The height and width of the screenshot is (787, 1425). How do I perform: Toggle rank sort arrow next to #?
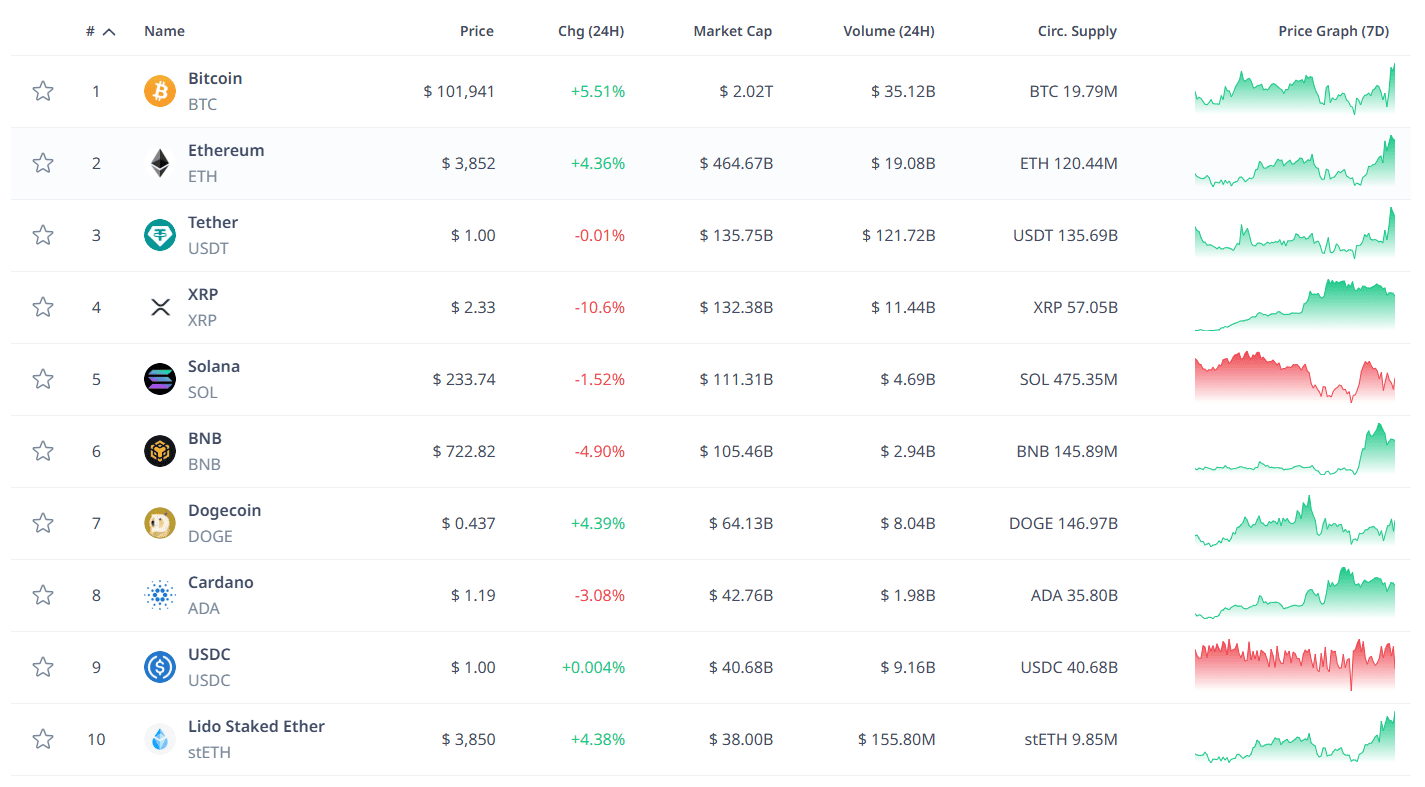109,31
